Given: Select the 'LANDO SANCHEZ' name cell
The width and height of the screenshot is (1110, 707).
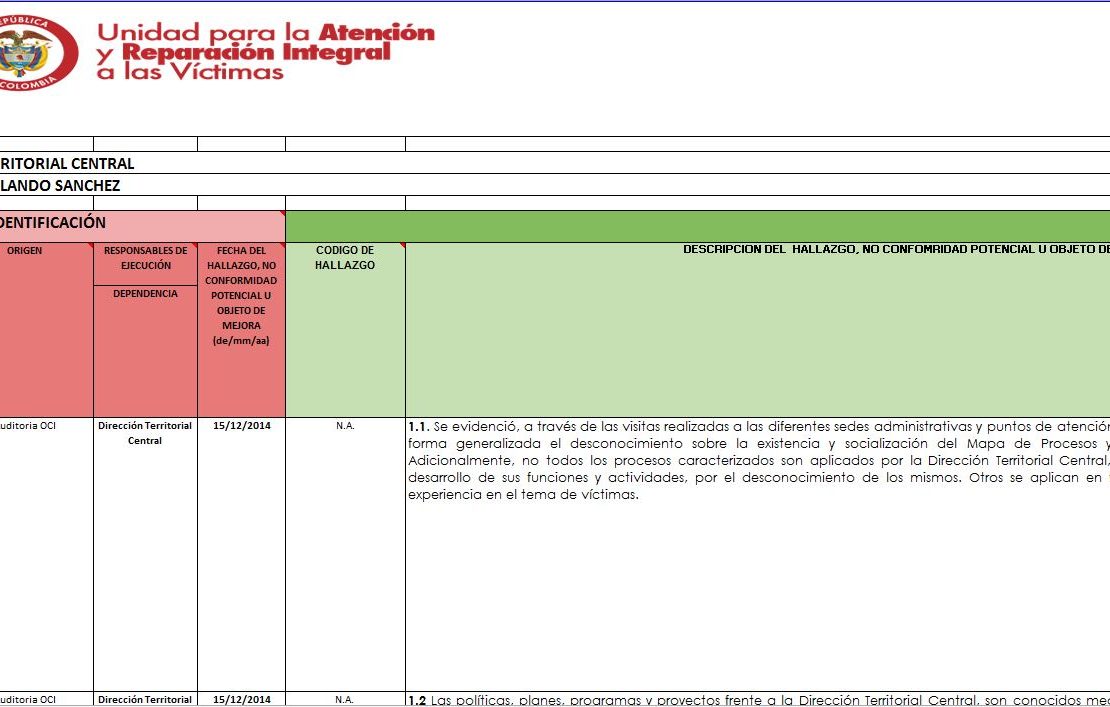Looking at the screenshot, I should pos(555,185).
